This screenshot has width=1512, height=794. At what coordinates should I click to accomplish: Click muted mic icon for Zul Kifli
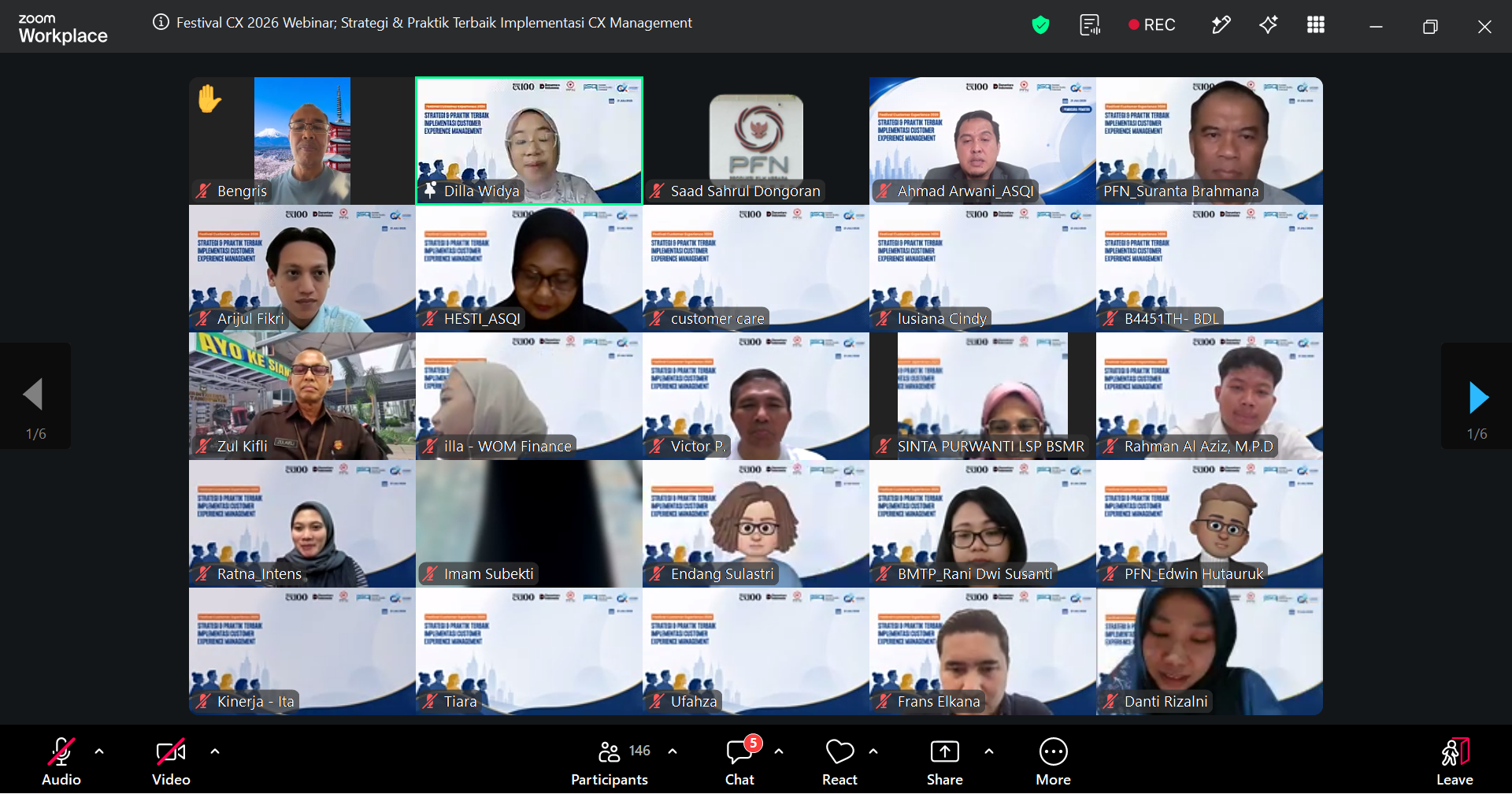tap(203, 446)
